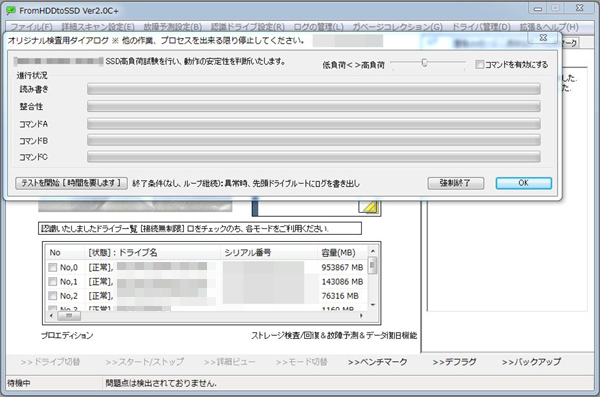Open the 詳細スキャン設定(E) menu
Image resolution: width=600 pixels, height=397 pixels.
[98, 27]
